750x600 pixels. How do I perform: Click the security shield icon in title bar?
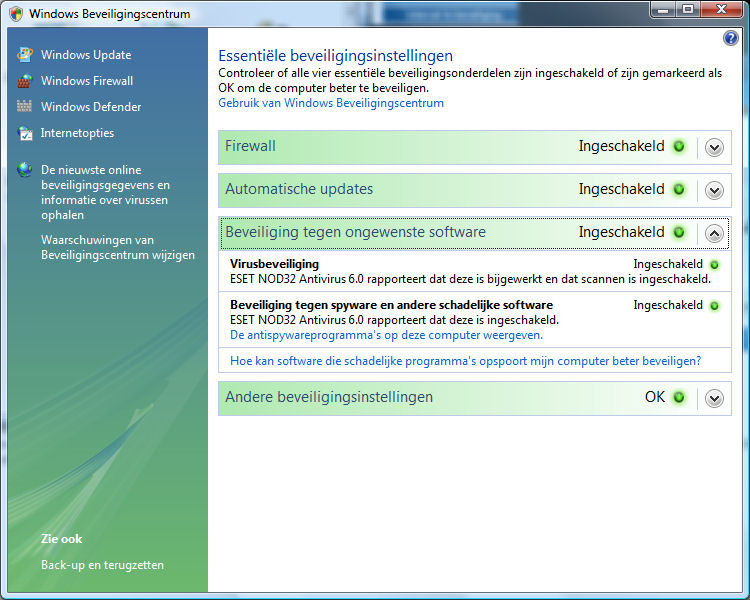[x=16, y=13]
